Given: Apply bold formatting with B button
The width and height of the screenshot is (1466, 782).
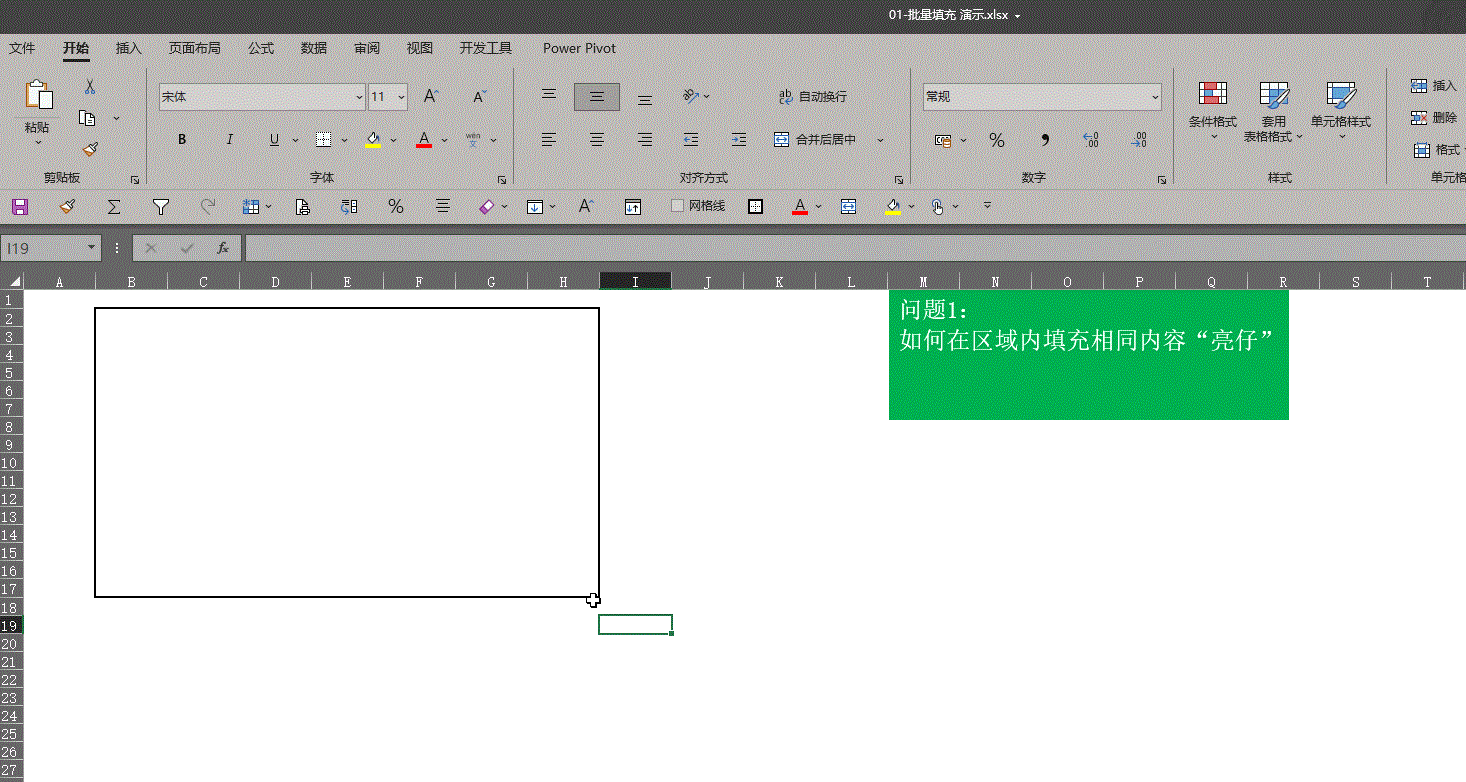Looking at the screenshot, I should (182, 140).
